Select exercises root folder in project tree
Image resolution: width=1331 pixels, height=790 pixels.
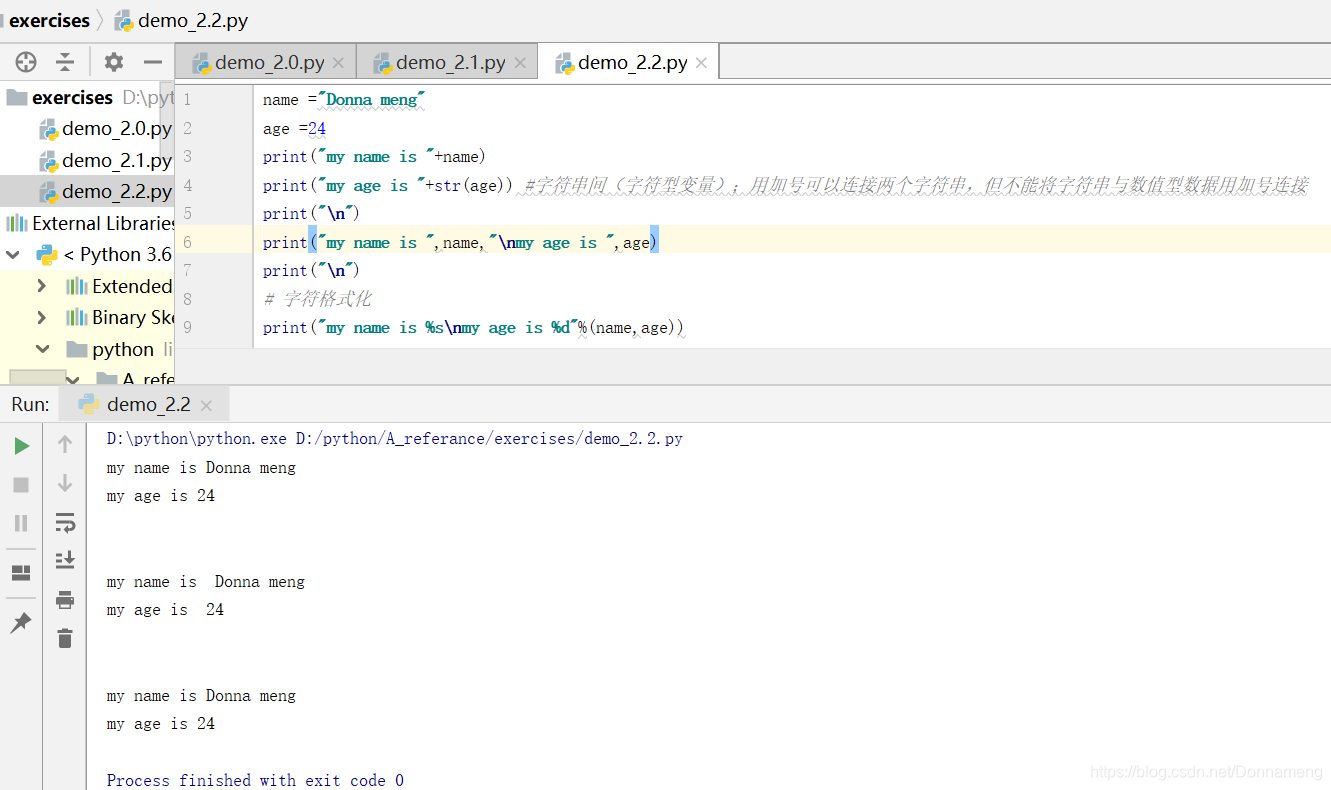[72, 97]
